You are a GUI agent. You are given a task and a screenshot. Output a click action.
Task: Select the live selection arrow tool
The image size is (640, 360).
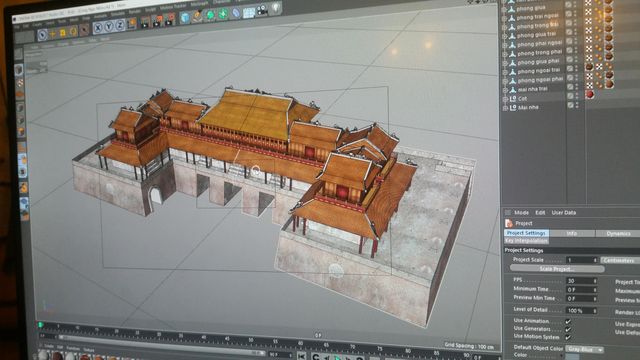click(x=42, y=35)
